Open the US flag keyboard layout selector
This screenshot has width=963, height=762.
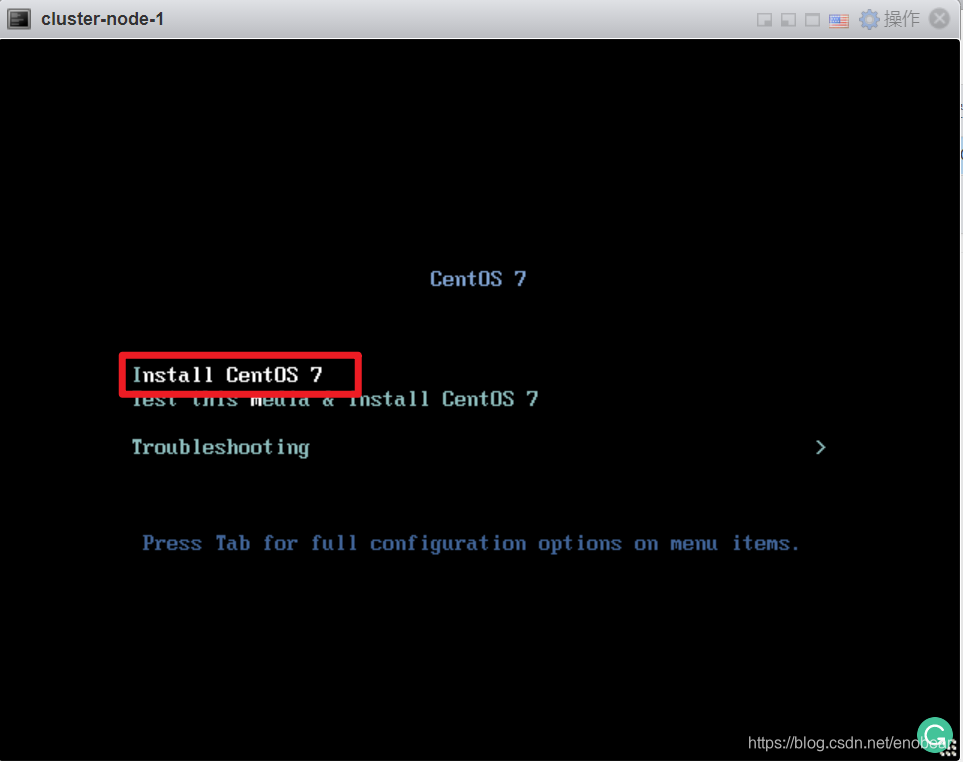(838, 20)
